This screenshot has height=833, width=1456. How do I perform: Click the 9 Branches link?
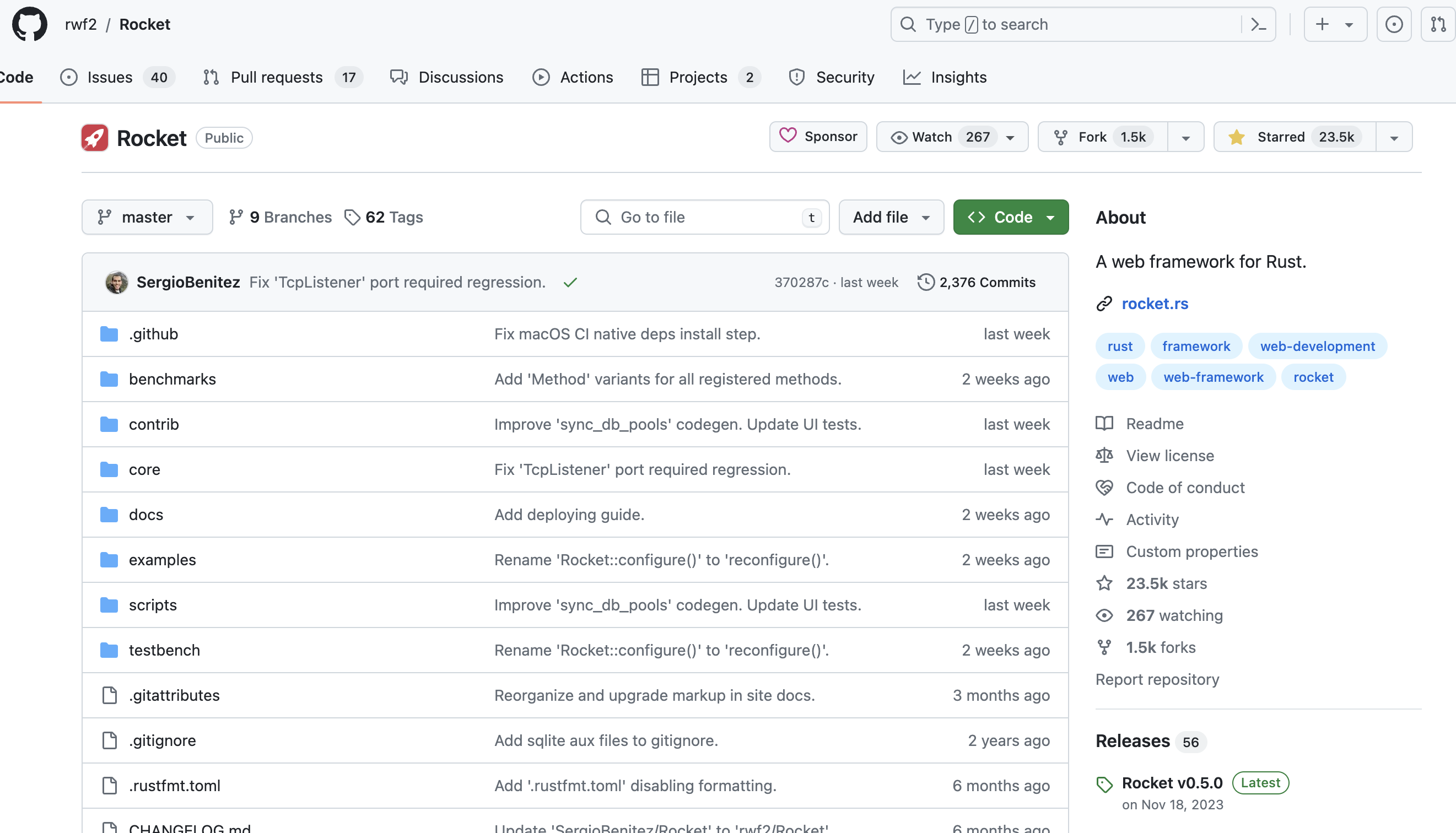(281, 218)
